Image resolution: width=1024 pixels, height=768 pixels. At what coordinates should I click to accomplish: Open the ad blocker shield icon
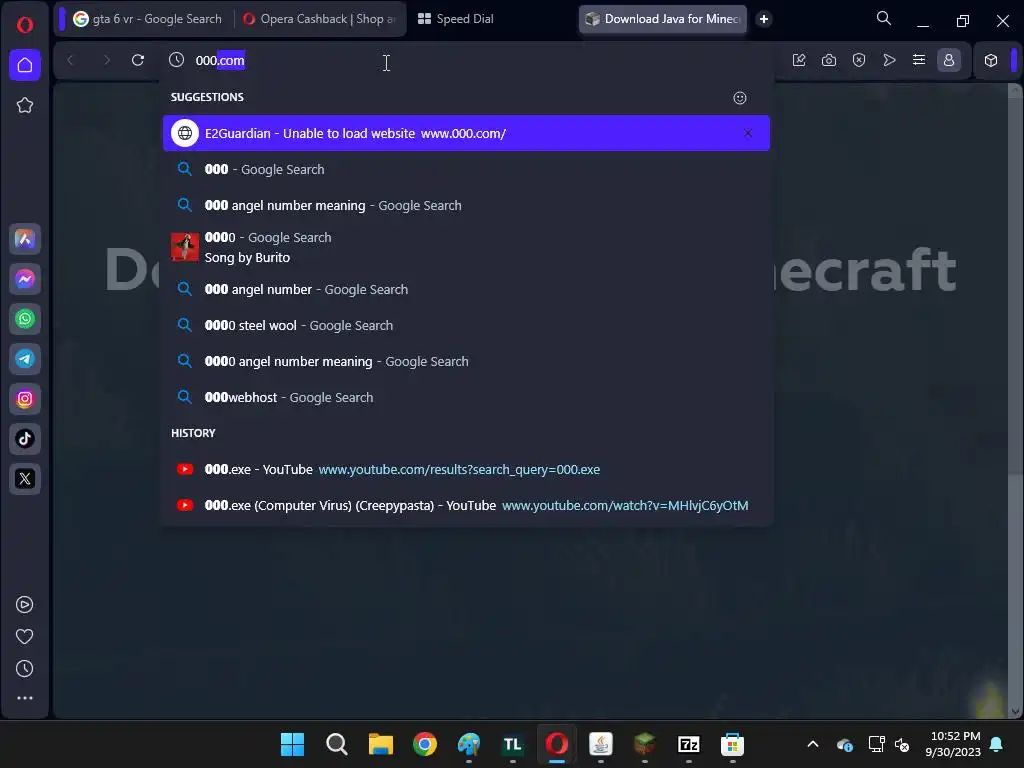pyautogui.click(x=859, y=60)
